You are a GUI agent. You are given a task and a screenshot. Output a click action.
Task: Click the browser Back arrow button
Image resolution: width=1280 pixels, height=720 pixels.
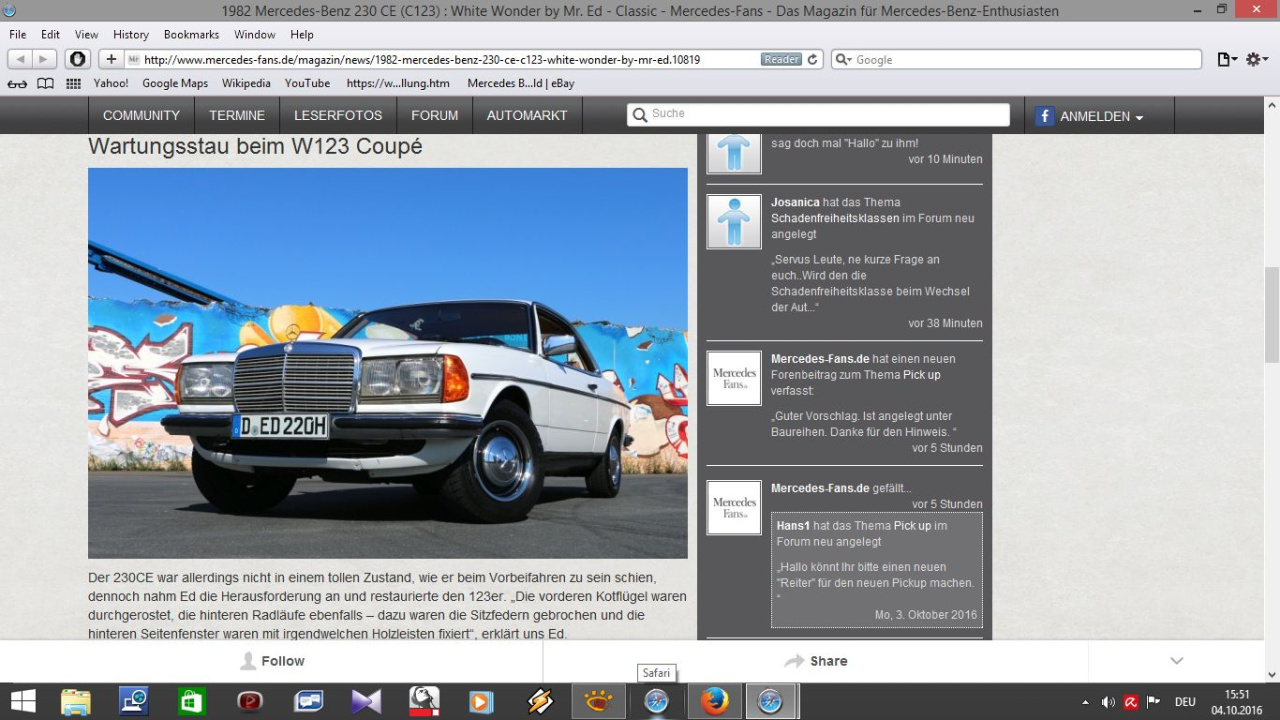coord(20,60)
